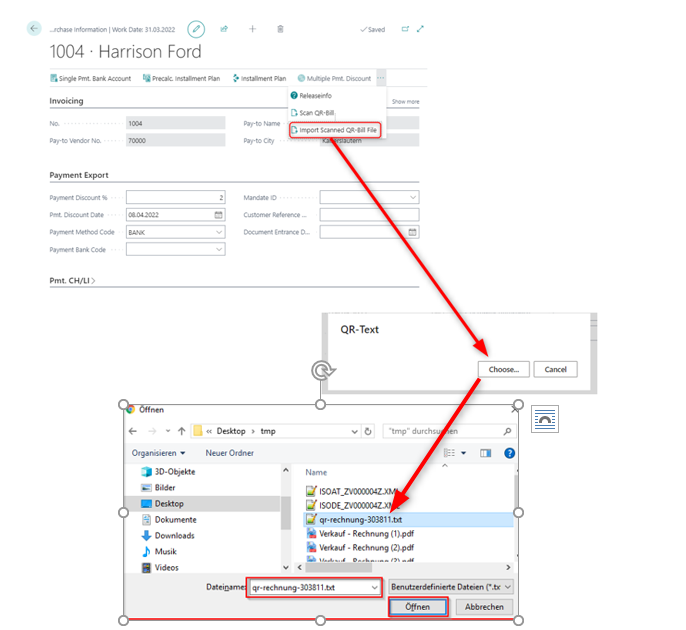
Task: Click the share icon in header
Action: tap(224, 29)
